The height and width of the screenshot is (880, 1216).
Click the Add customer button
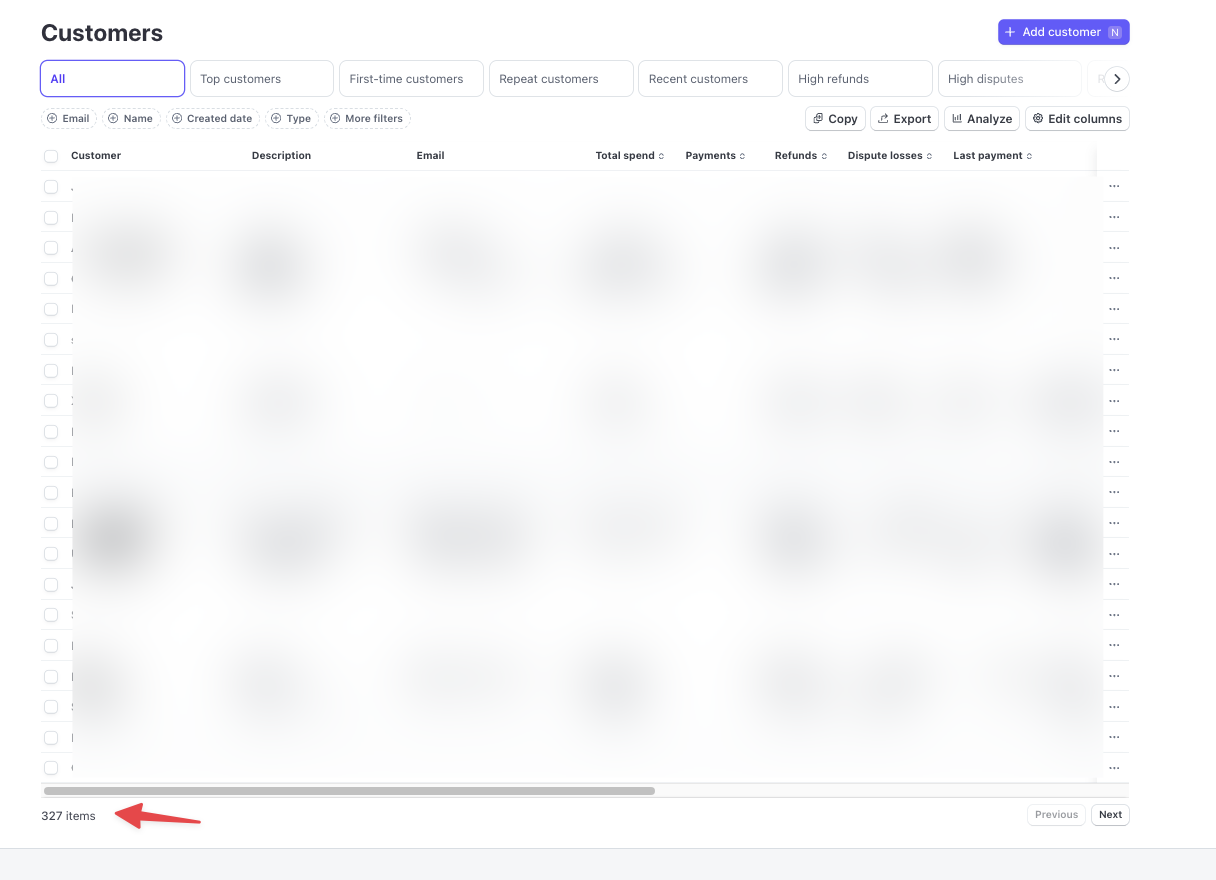point(1063,32)
